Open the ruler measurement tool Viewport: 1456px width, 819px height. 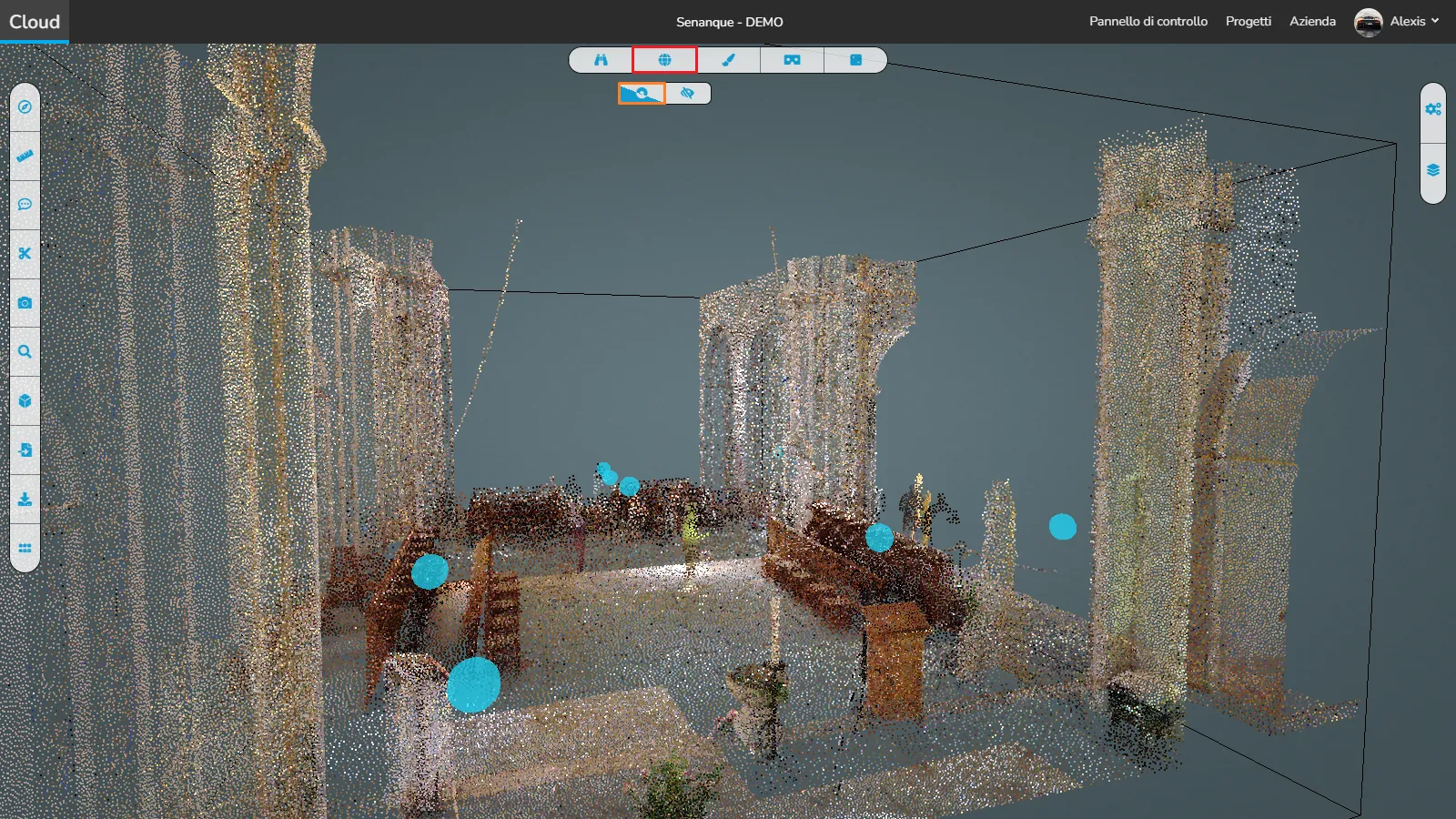coord(25,156)
